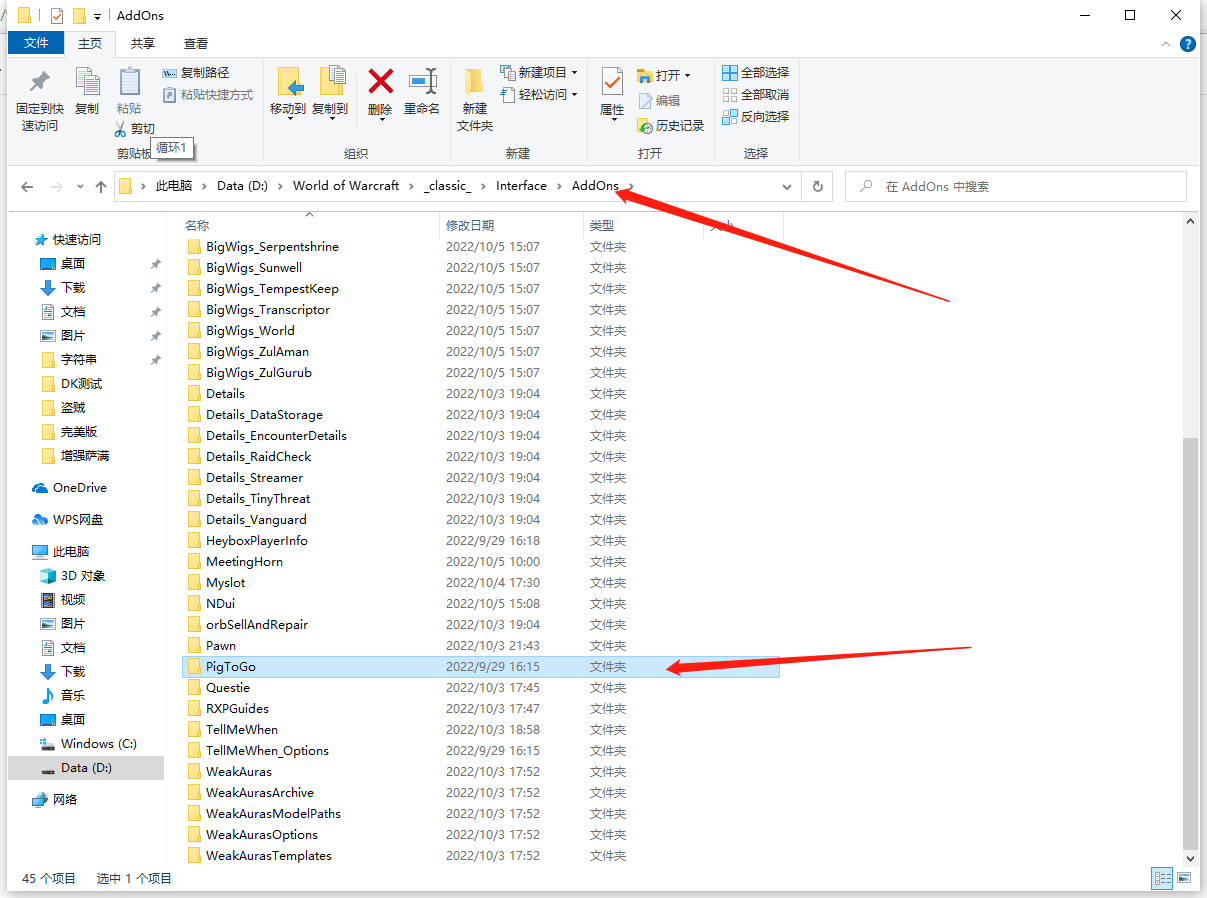Go up one folder level arrow
The image size is (1207, 898).
click(x=101, y=187)
